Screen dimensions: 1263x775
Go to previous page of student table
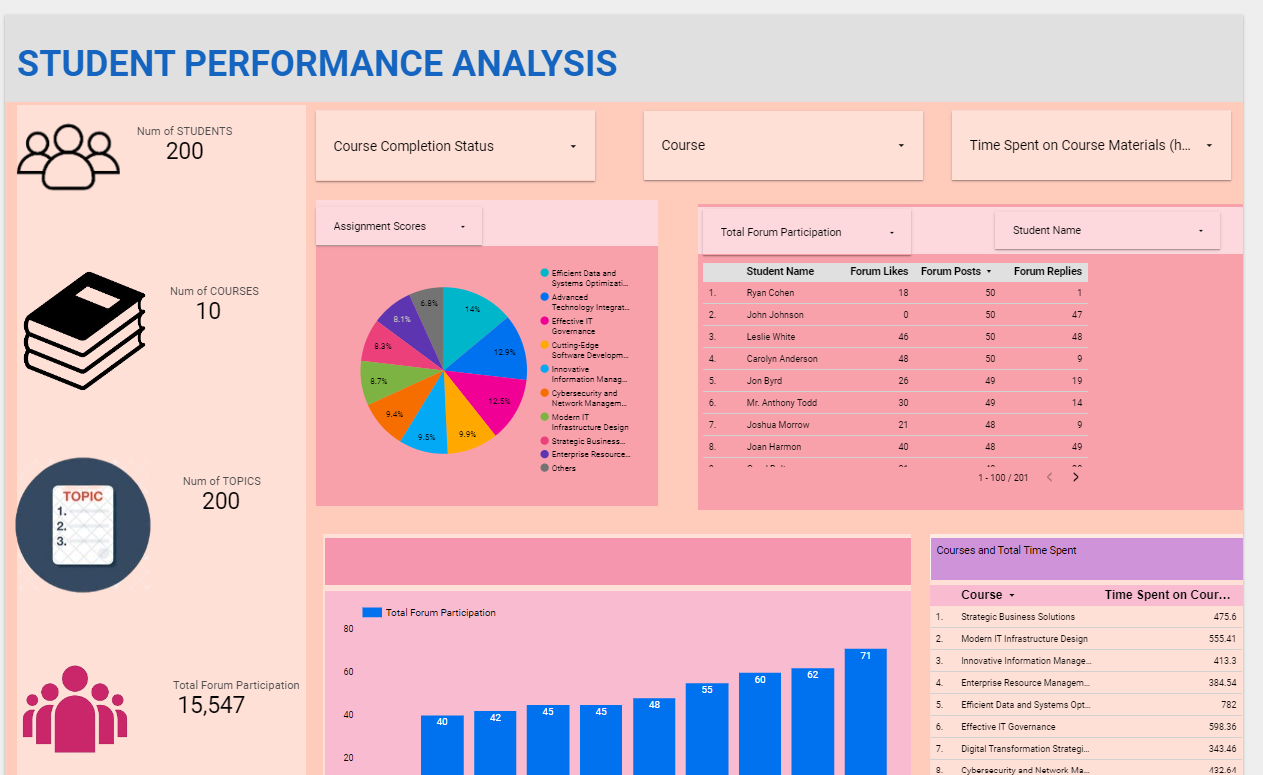point(1049,477)
